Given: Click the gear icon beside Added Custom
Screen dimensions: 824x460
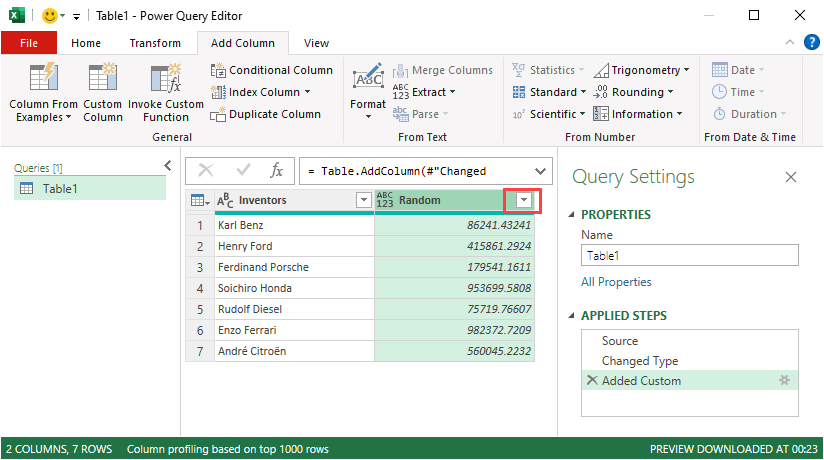Looking at the screenshot, I should coord(783,380).
